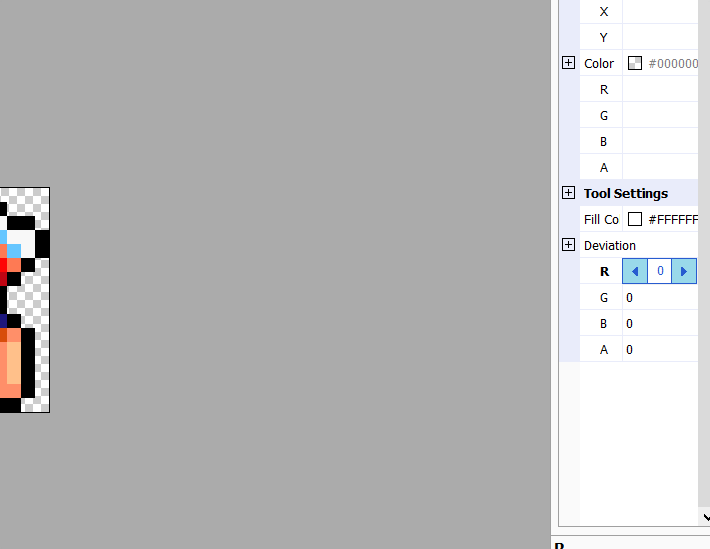Select the Fill Color #FFFFFF value
This screenshot has width=710, height=549.
click(673, 220)
